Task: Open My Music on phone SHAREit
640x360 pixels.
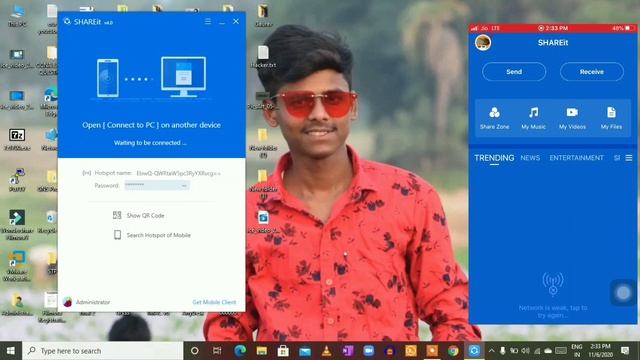Action: (533, 118)
